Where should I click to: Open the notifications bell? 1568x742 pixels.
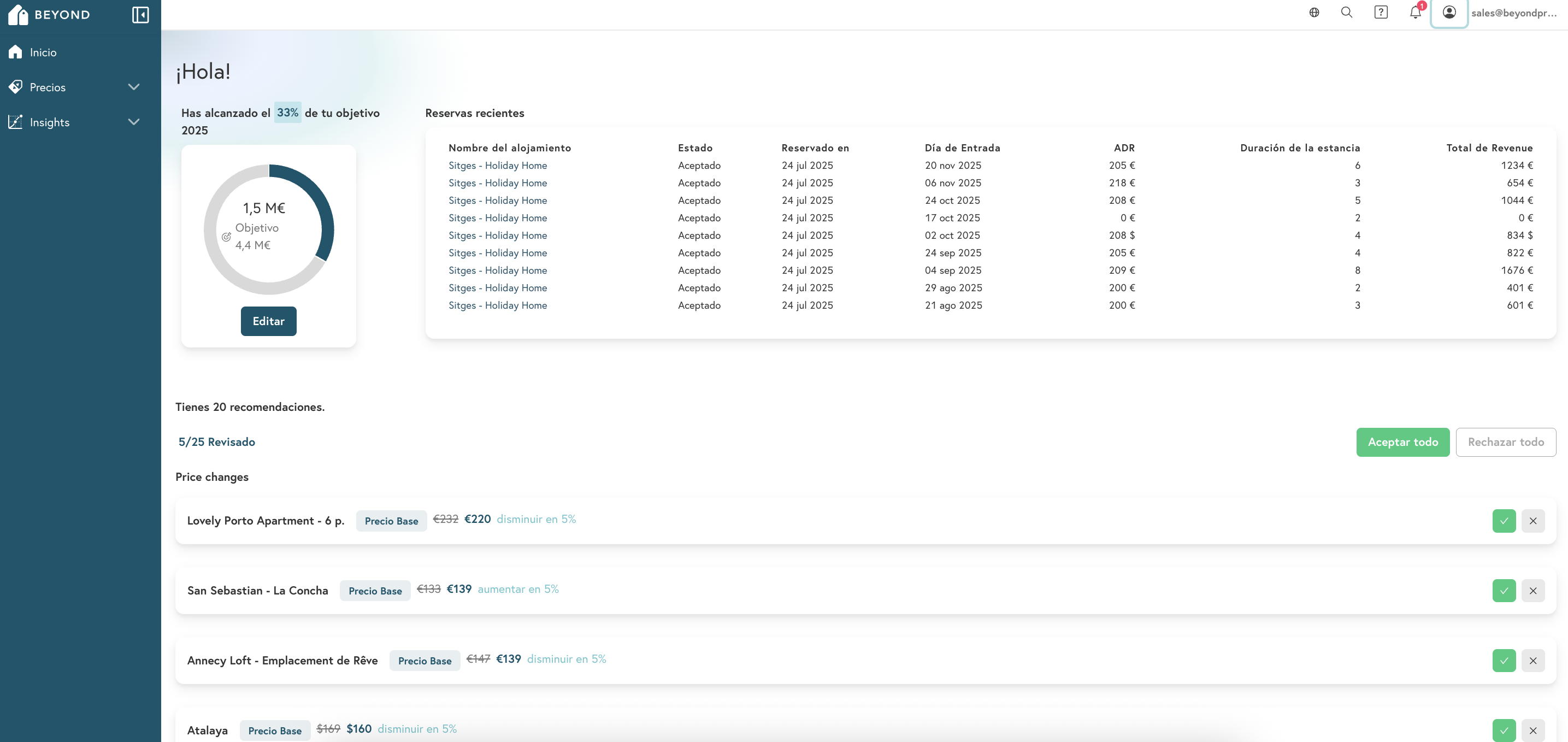pyautogui.click(x=1415, y=12)
